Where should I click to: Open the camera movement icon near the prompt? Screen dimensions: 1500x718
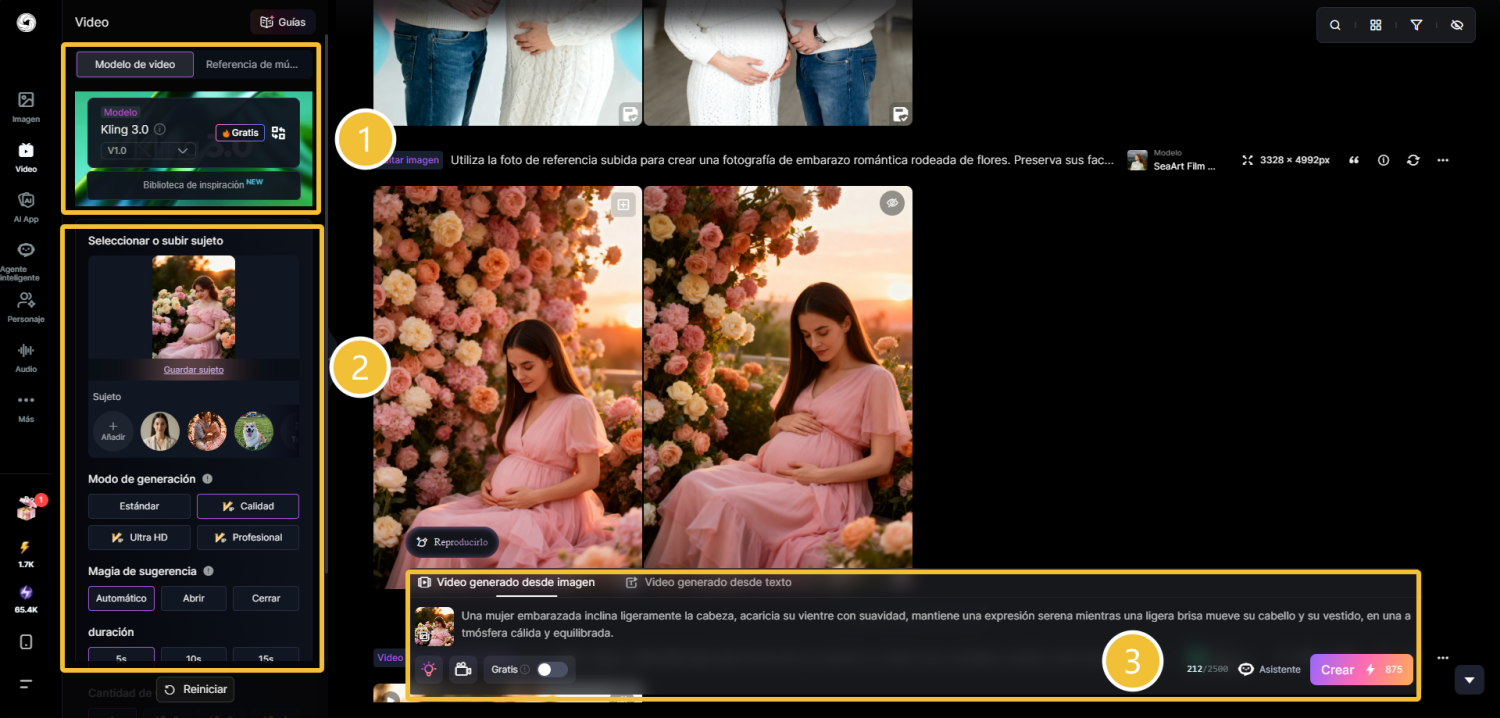(463, 669)
